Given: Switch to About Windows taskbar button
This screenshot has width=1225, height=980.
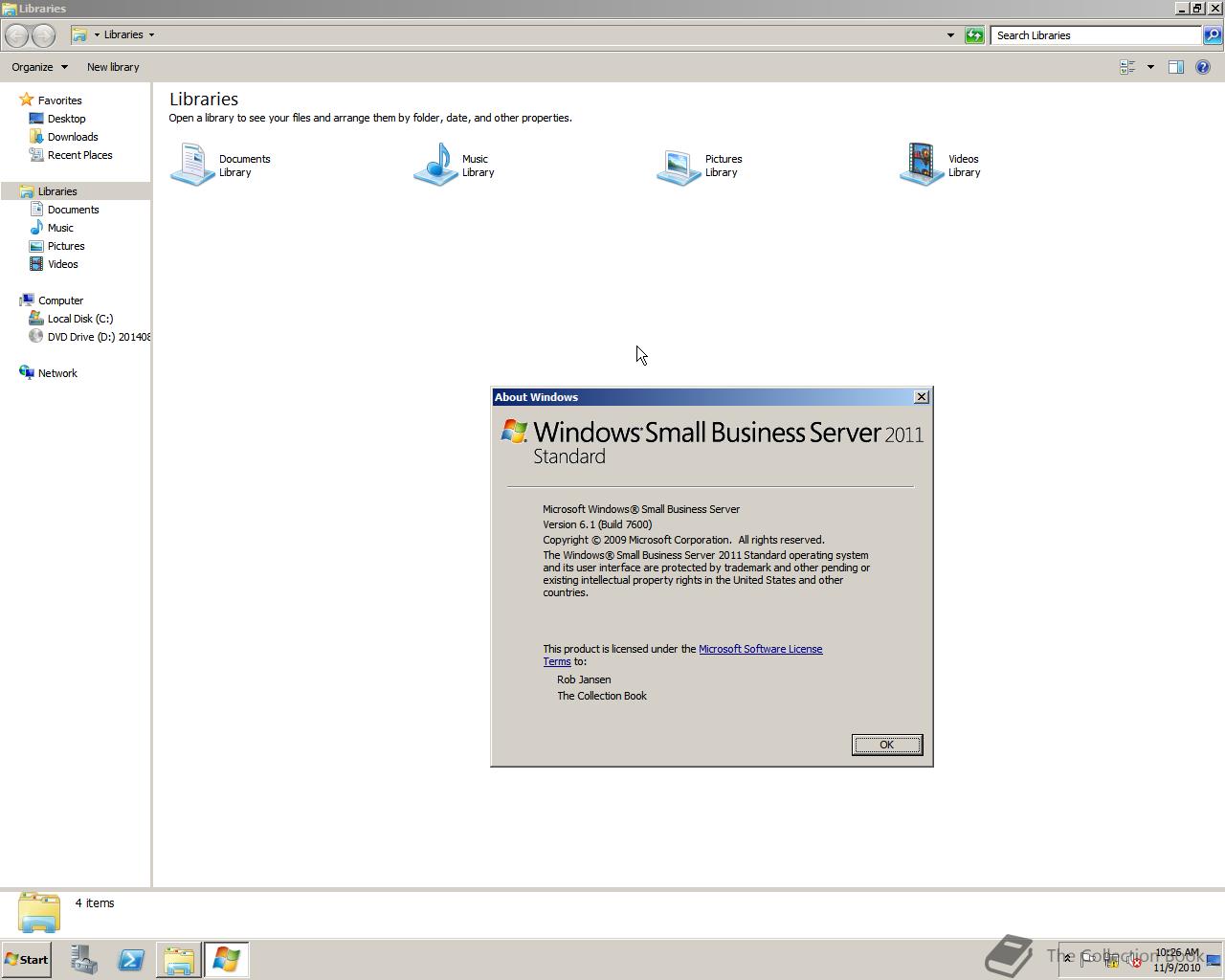Looking at the screenshot, I should [226, 960].
